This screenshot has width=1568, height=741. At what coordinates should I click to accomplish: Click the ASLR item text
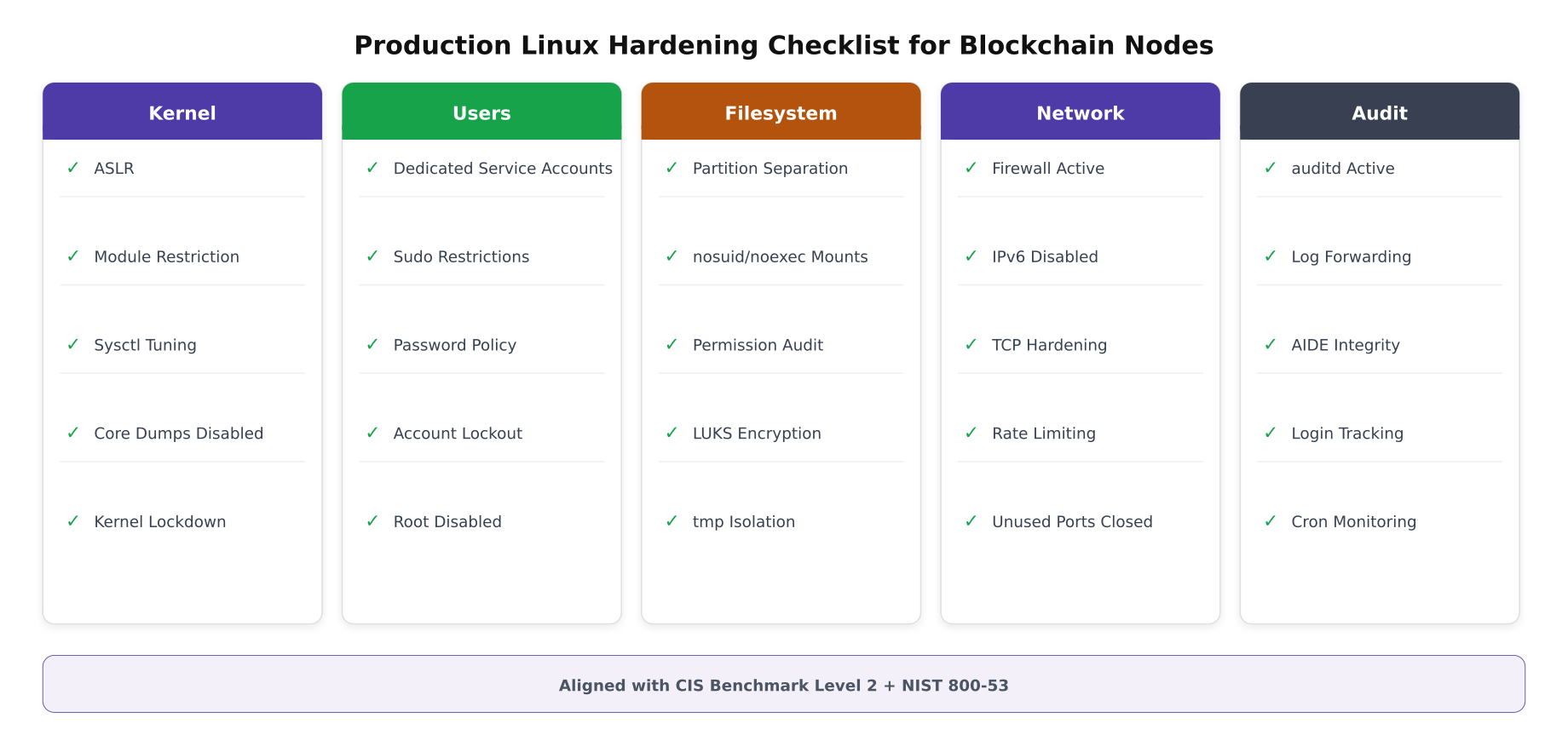click(114, 169)
